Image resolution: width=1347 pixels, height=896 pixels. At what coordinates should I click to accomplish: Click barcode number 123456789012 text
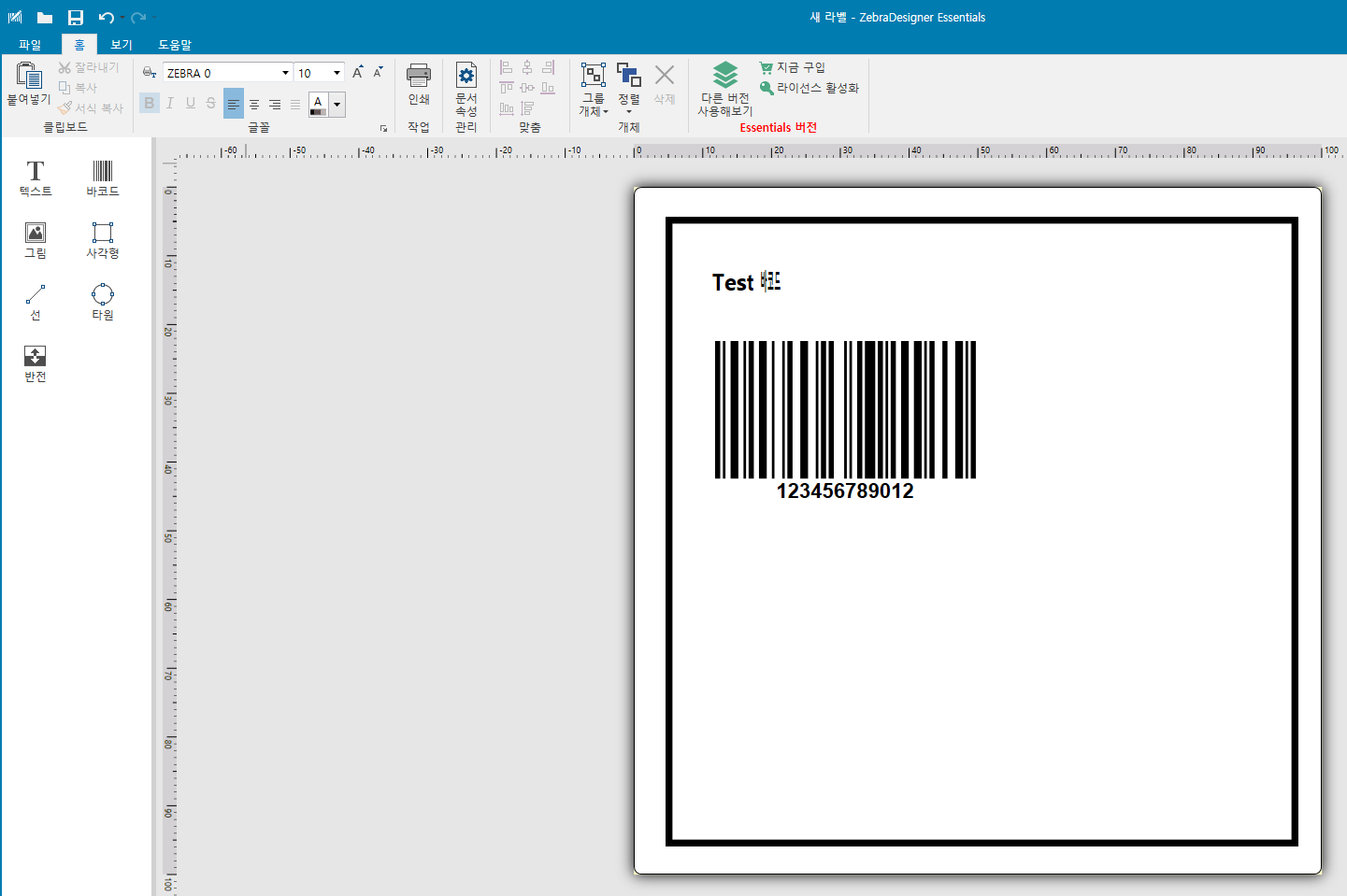click(x=845, y=491)
